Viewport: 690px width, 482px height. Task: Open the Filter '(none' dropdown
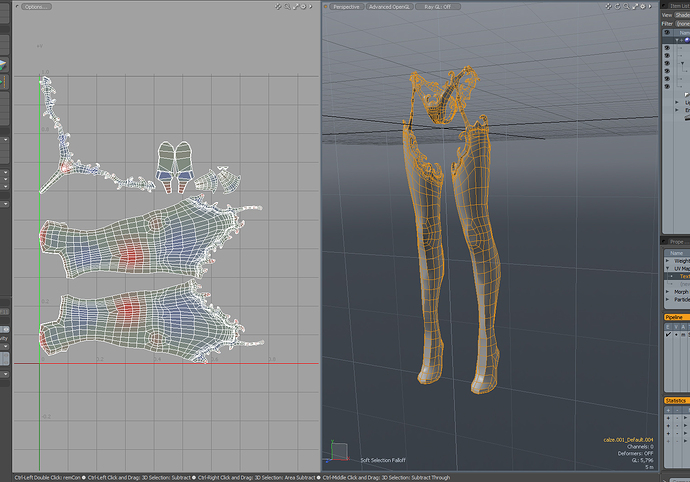tap(683, 23)
